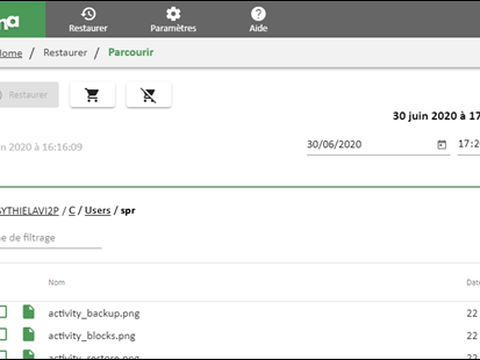This screenshot has width=480, height=360.
Task: Open the Aide help menu
Action: pyautogui.click(x=258, y=20)
